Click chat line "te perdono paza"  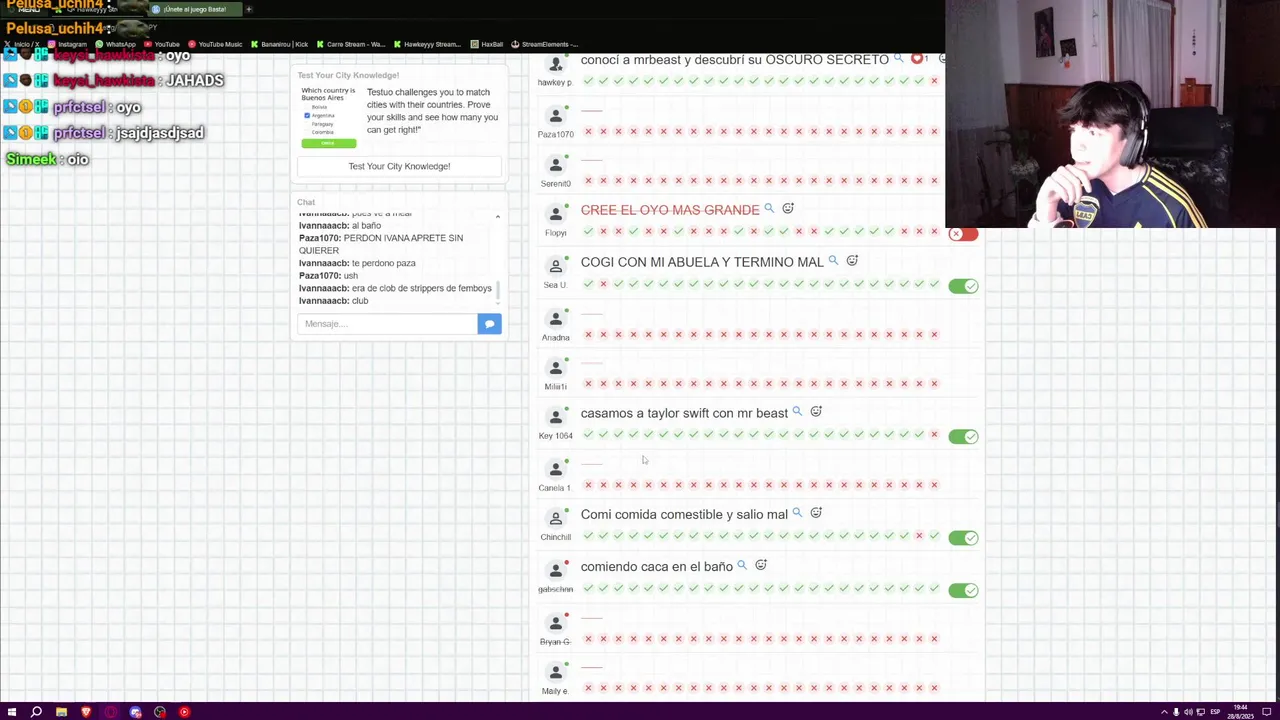tap(357, 263)
